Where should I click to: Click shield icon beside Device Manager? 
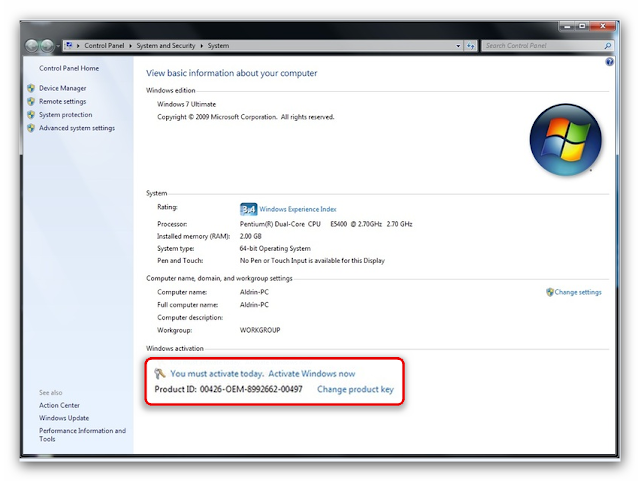point(31,88)
